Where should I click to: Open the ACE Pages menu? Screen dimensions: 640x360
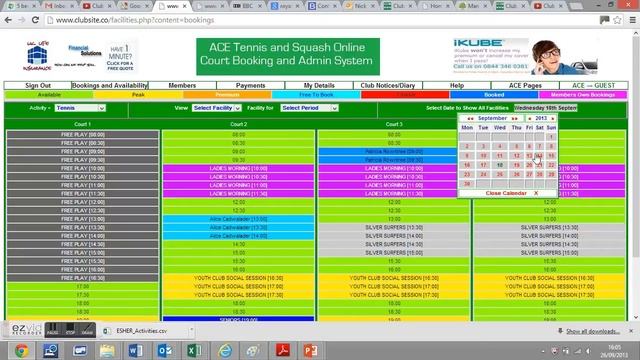point(525,85)
